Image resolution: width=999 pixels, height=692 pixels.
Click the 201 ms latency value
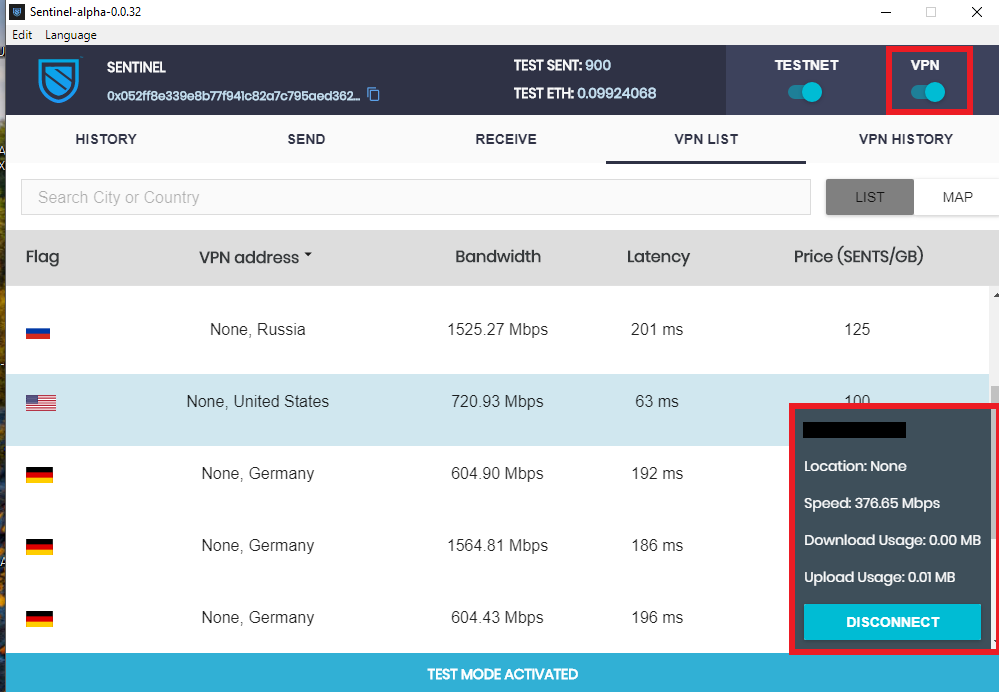click(657, 329)
